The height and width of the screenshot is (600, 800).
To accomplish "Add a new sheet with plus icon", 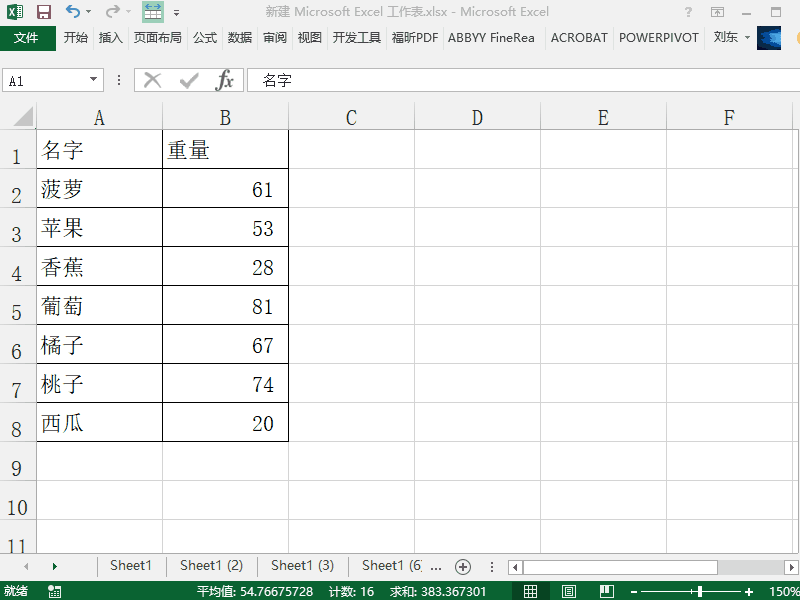I will pyautogui.click(x=463, y=566).
